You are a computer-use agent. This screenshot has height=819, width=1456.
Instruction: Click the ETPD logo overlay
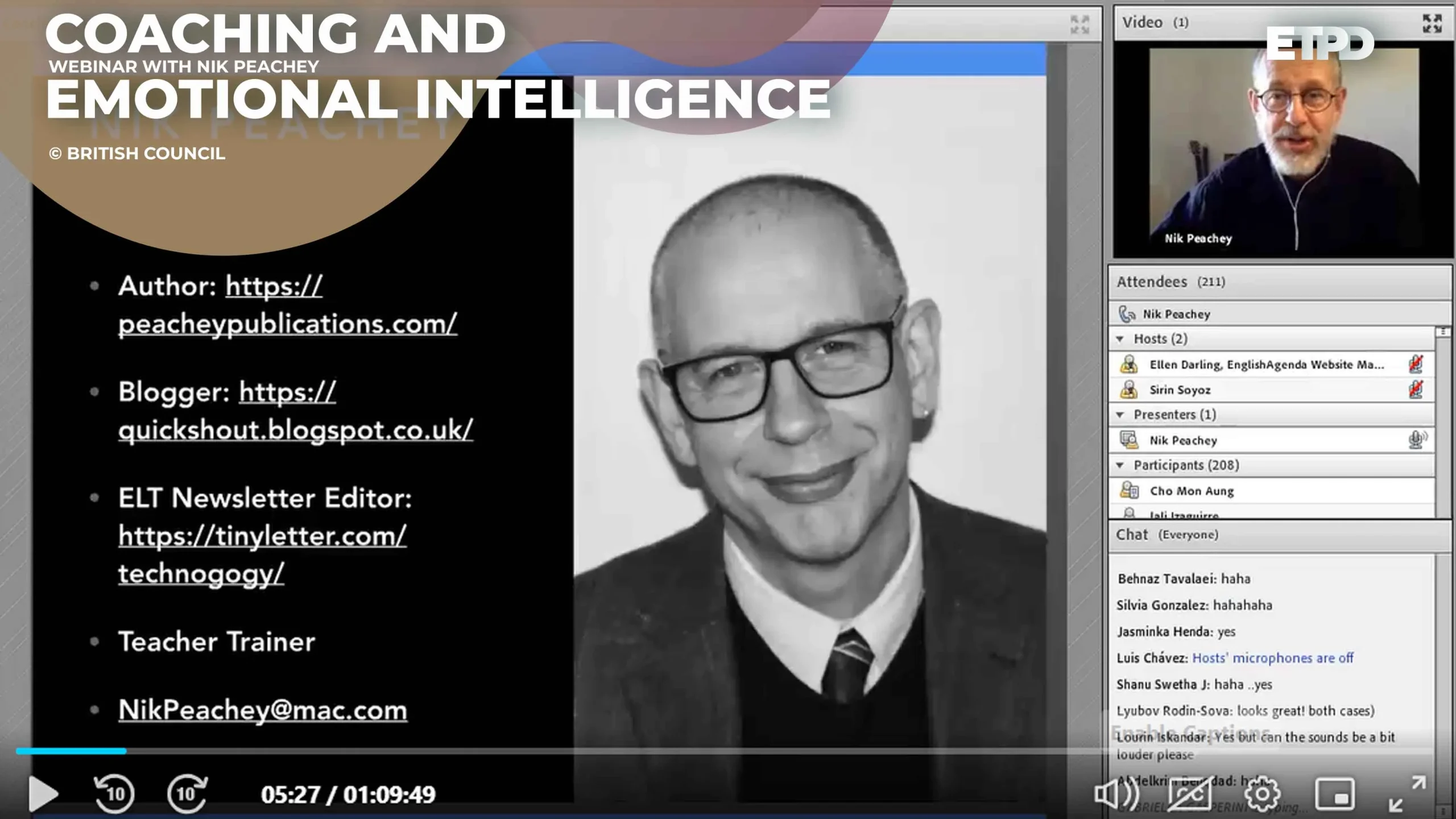point(1319,44)
